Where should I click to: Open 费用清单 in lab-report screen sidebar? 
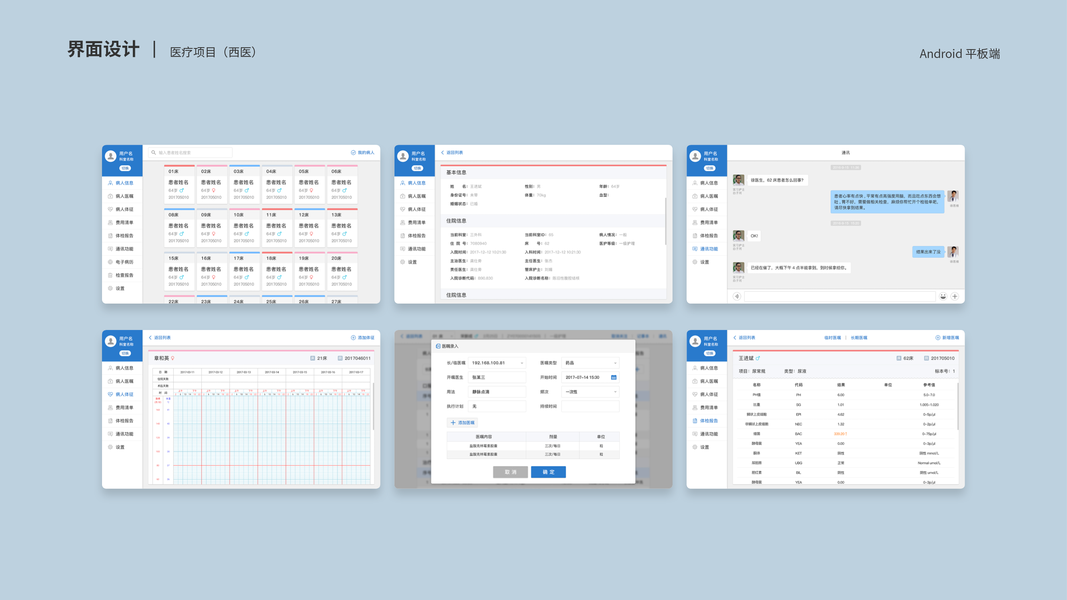pos(706,407)
